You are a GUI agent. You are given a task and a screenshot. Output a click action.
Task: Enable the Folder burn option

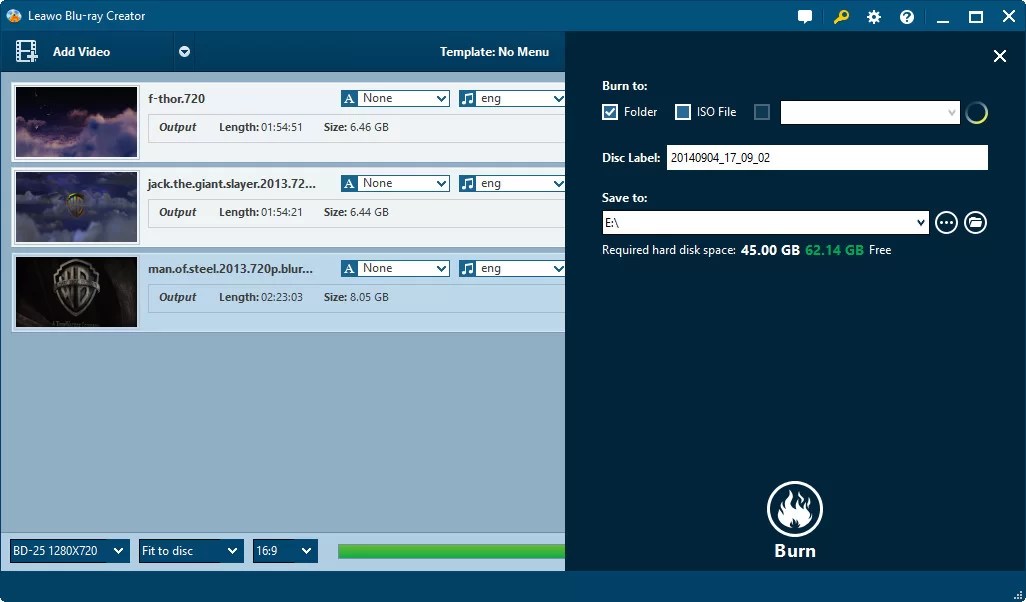tap(610, 112)
